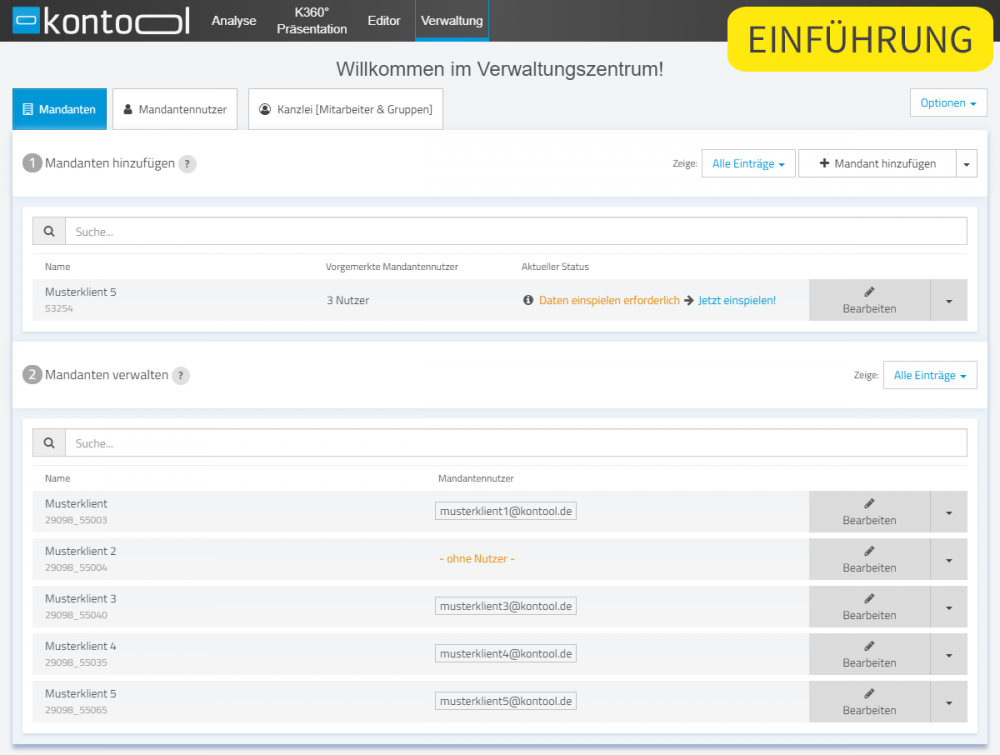
Task: Click help icon beside Mandanten hinzufügen
Action: tap(187, 164)
